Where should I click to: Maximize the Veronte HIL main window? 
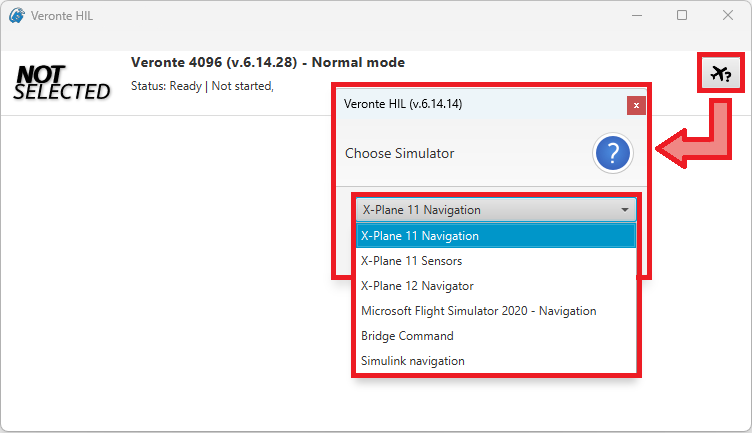[x=682, y=15]
